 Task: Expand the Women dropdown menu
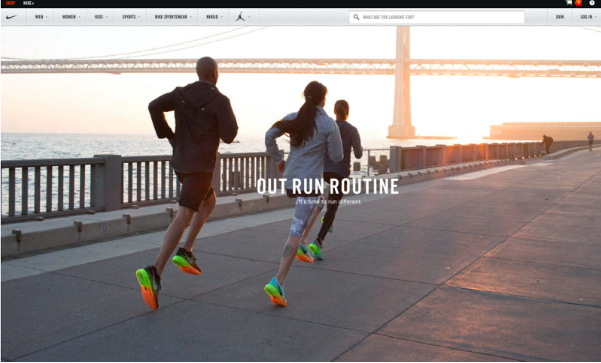70,17
